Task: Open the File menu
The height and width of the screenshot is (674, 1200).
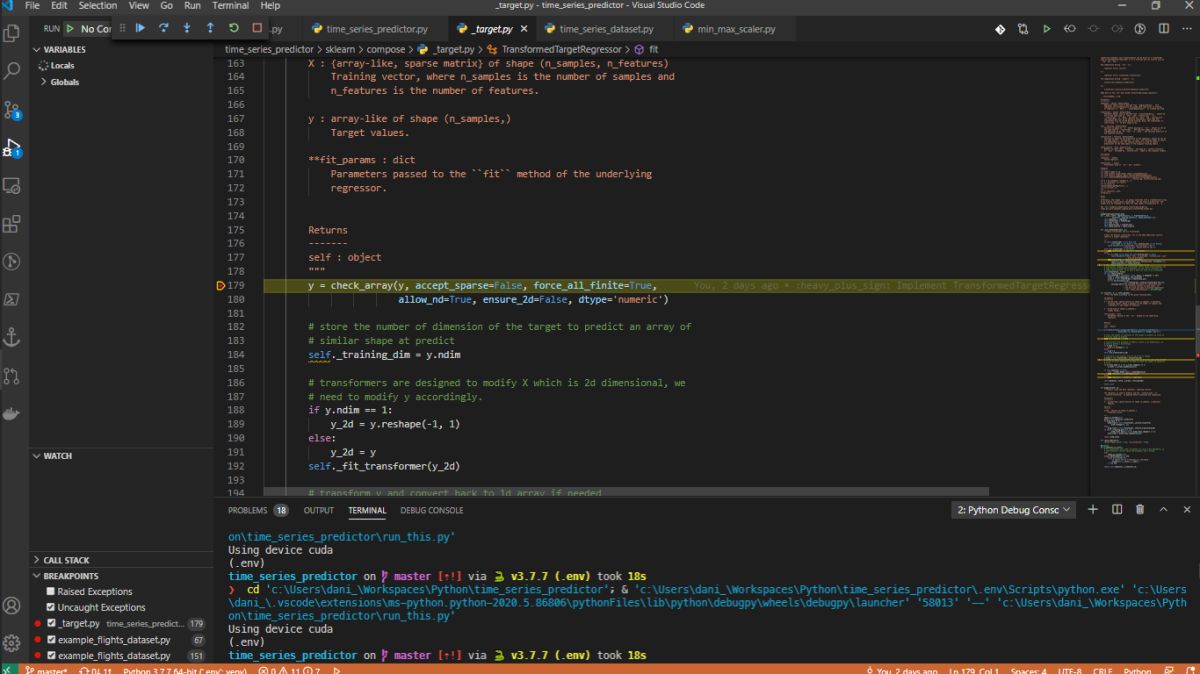Action: tap(32, 6)
